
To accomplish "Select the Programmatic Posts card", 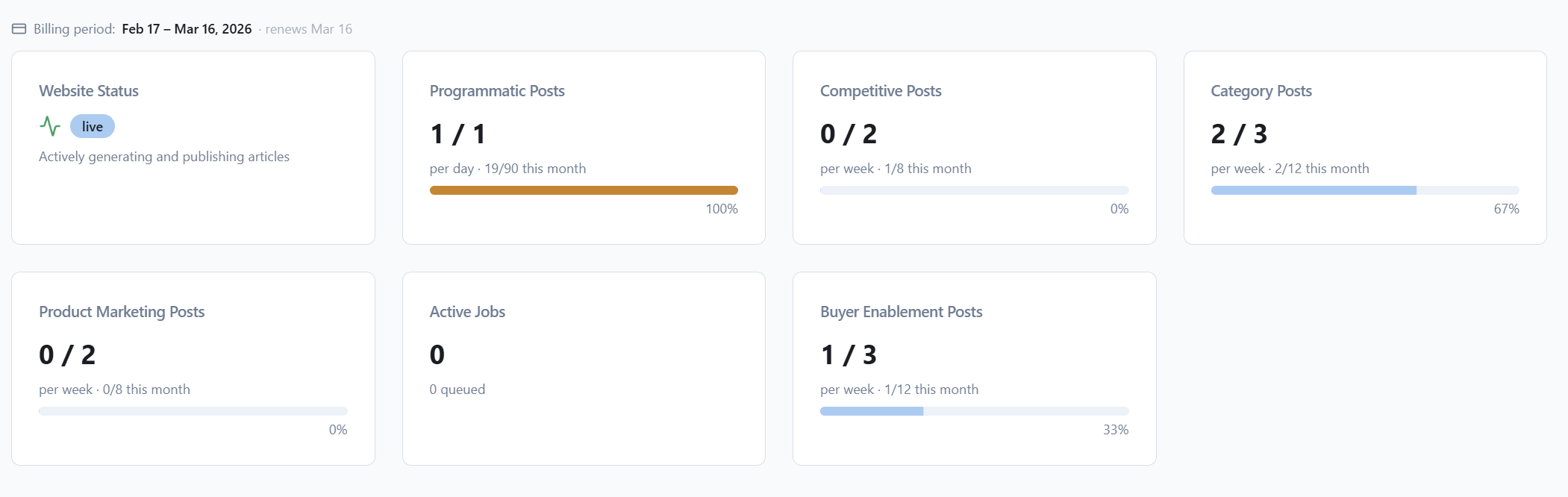I will [x=584, y=147].
